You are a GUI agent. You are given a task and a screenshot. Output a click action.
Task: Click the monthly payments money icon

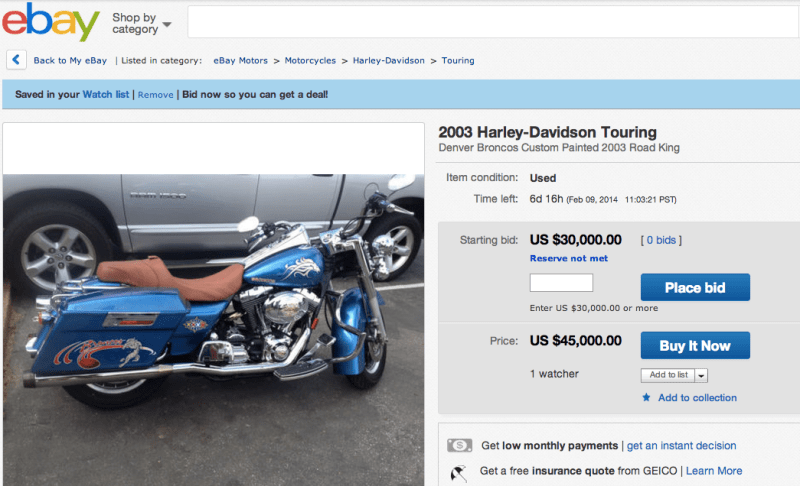point(459,445)
